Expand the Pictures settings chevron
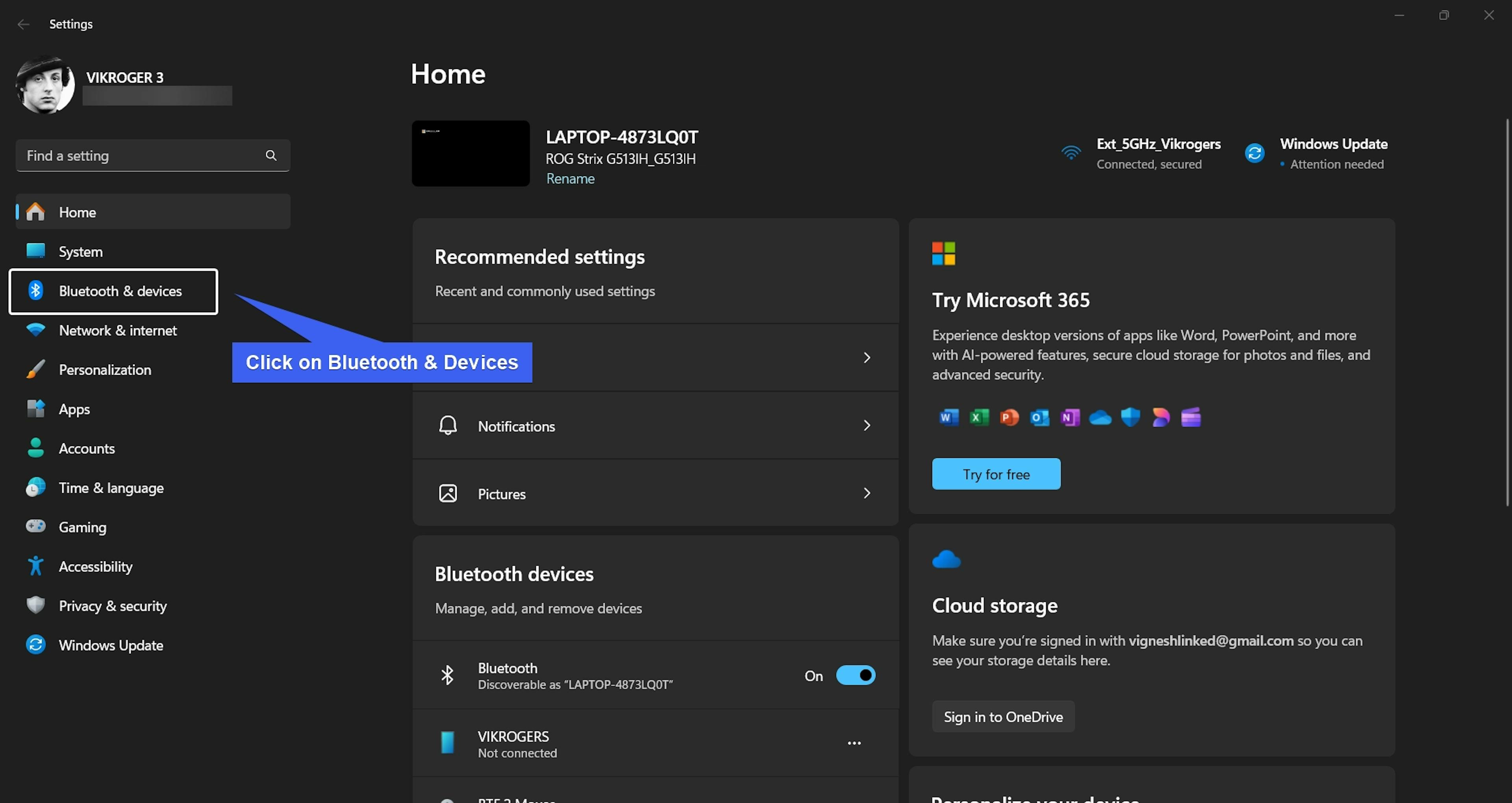Image resolution: width=1512 pixels, height=803 pixels. [x=866, y=493]
